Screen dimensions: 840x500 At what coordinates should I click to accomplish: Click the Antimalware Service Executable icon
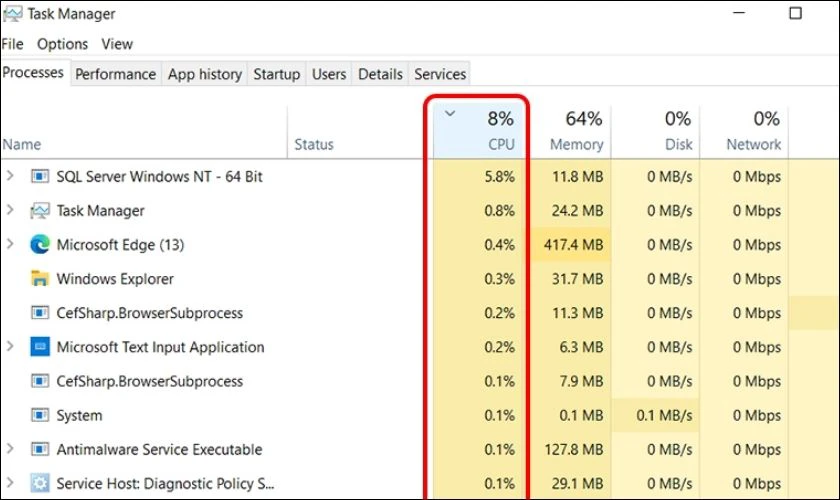(40, 449)
